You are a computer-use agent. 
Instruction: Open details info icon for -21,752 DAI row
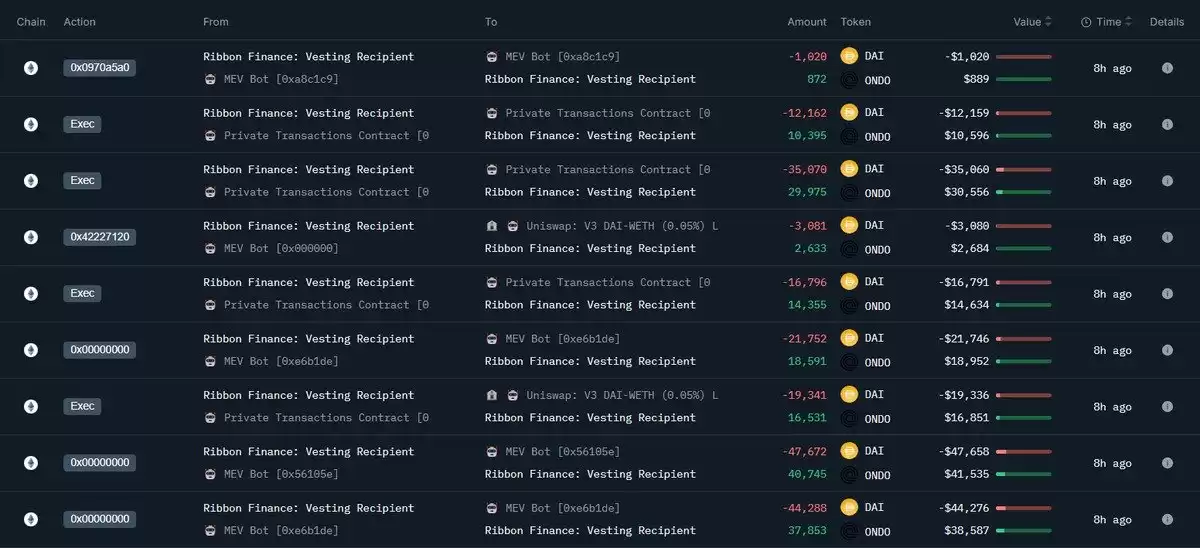(x=1167, y=350)
